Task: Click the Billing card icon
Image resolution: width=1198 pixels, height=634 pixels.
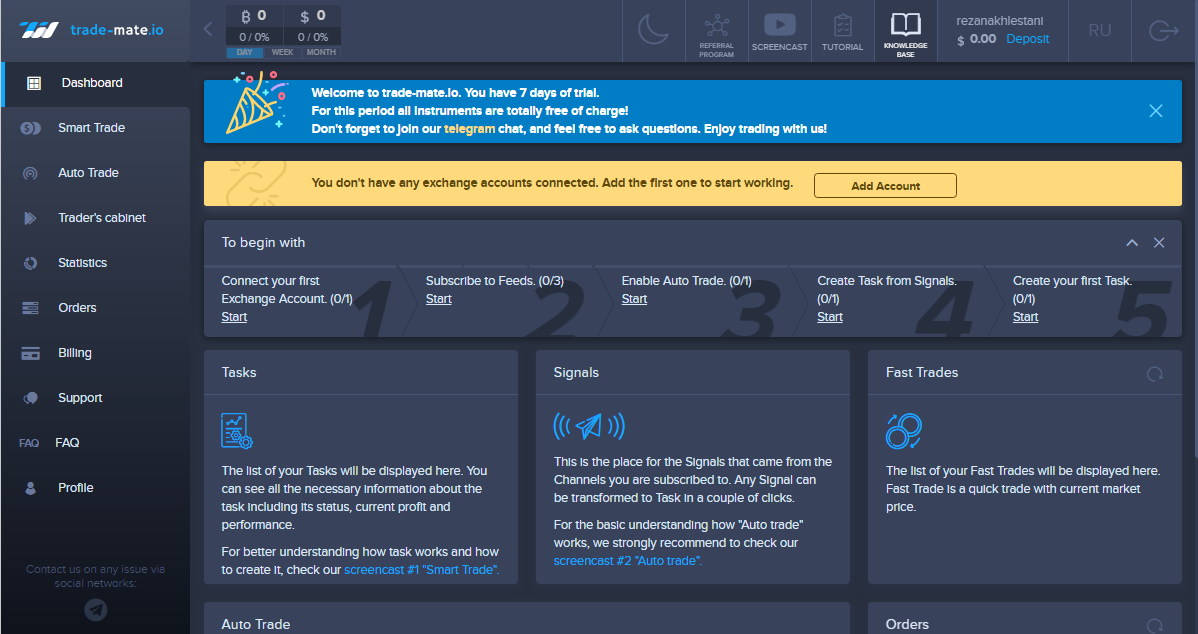Action: click(31, 354)
